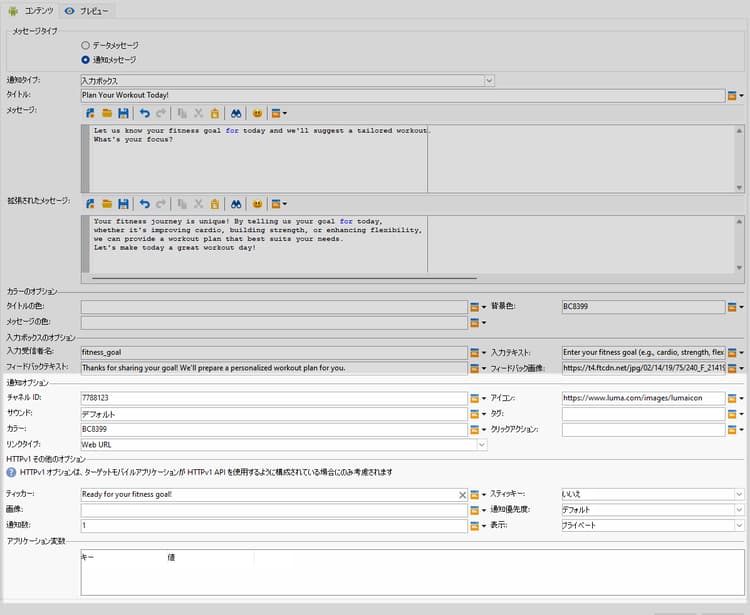Click personalization icon next to 通知数 field
Viewport: 750px width, 615px height.
point(474,526)
